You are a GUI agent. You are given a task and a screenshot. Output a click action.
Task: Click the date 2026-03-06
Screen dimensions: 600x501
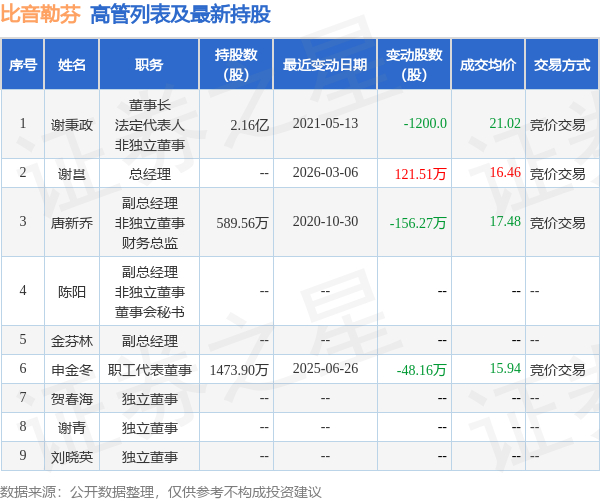tap(325, 172)
